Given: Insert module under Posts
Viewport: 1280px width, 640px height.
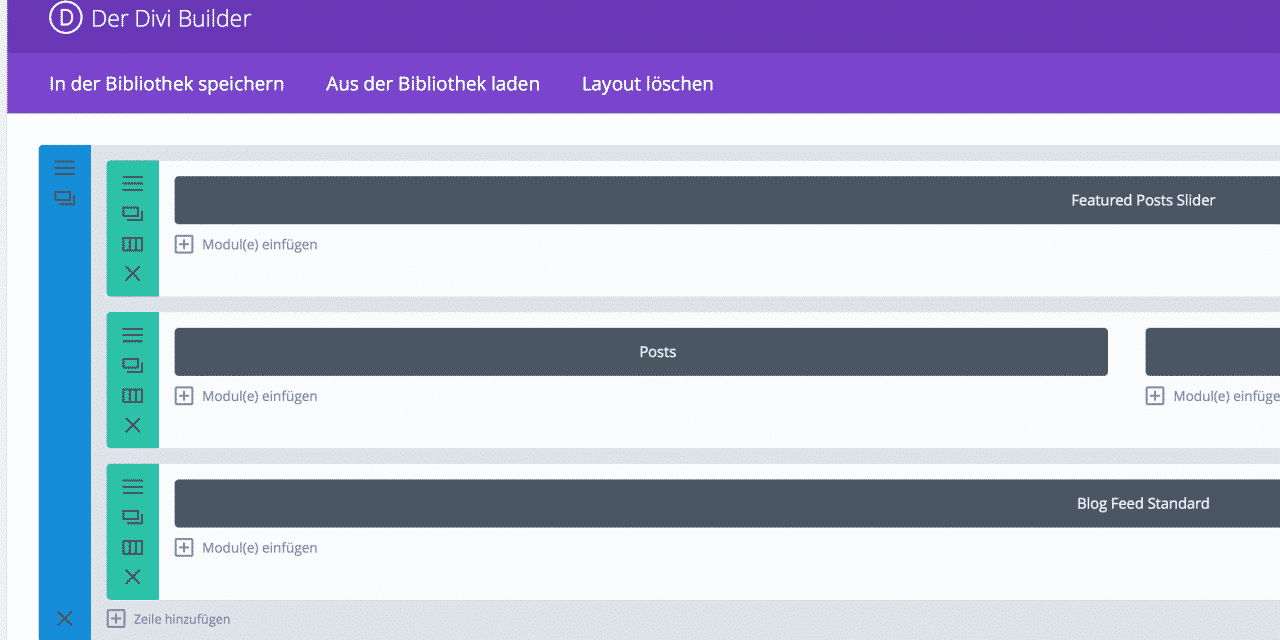Looking at the screenshot, I should click(x=246, y=396).
